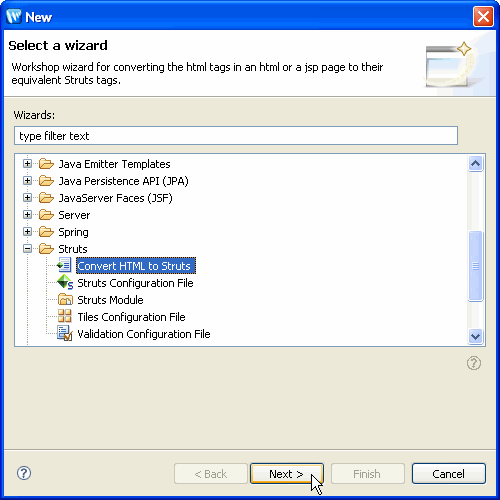This screenshot has height=500, width=500.
Task: Select the Java Emitter Templates label
Action: click(x=114, y=164)
